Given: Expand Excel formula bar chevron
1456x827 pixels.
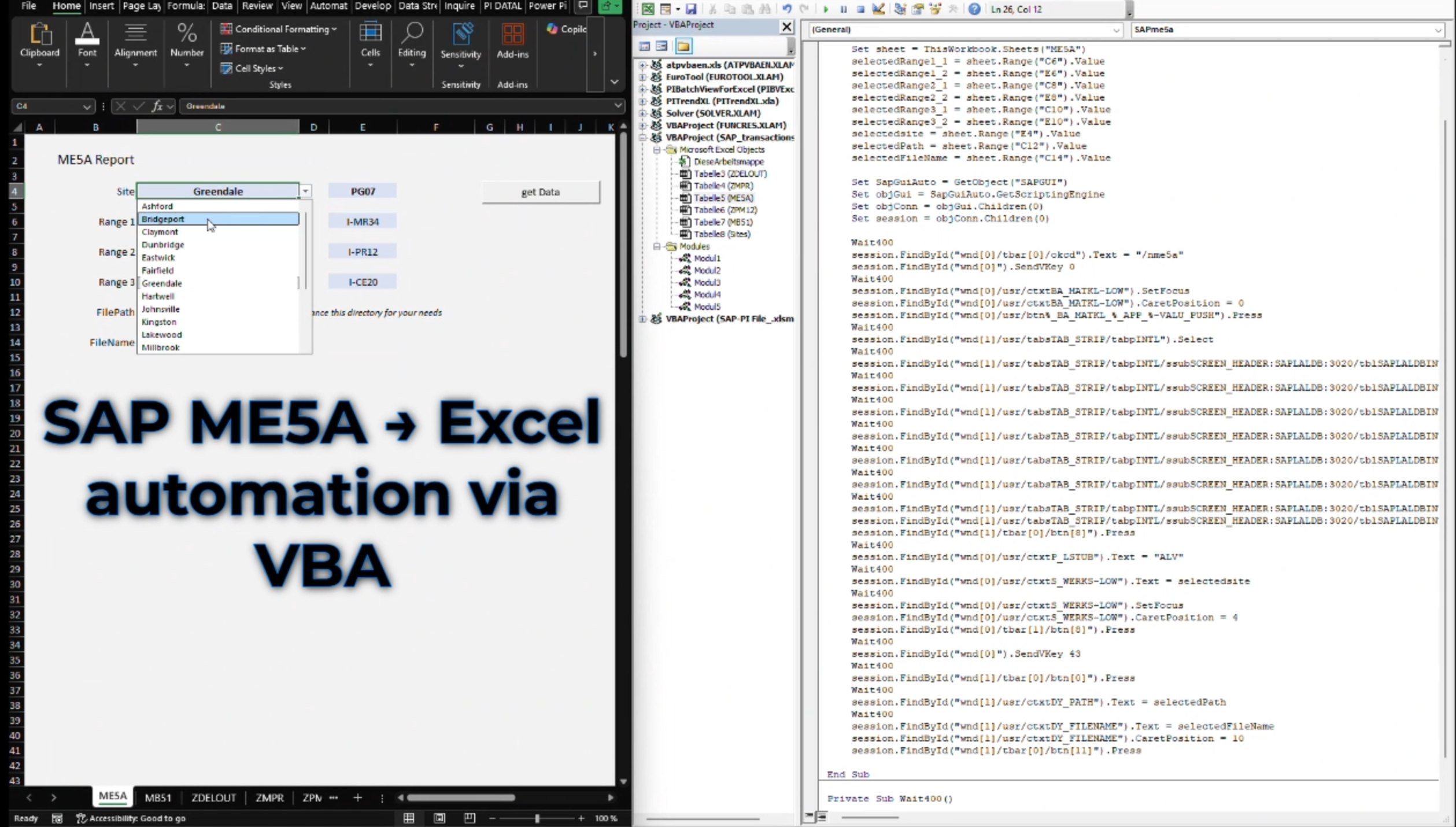Looking at the screenshot, I should point(618,106).
